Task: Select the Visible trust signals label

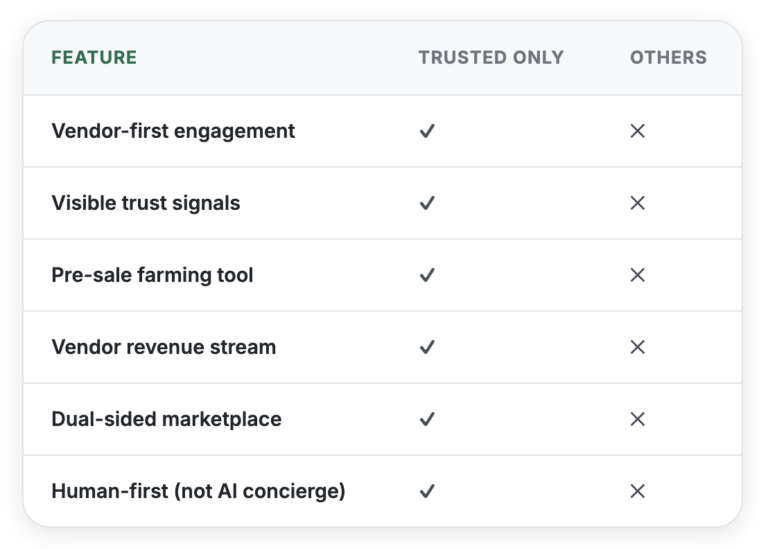Action: tap(146, 203)
